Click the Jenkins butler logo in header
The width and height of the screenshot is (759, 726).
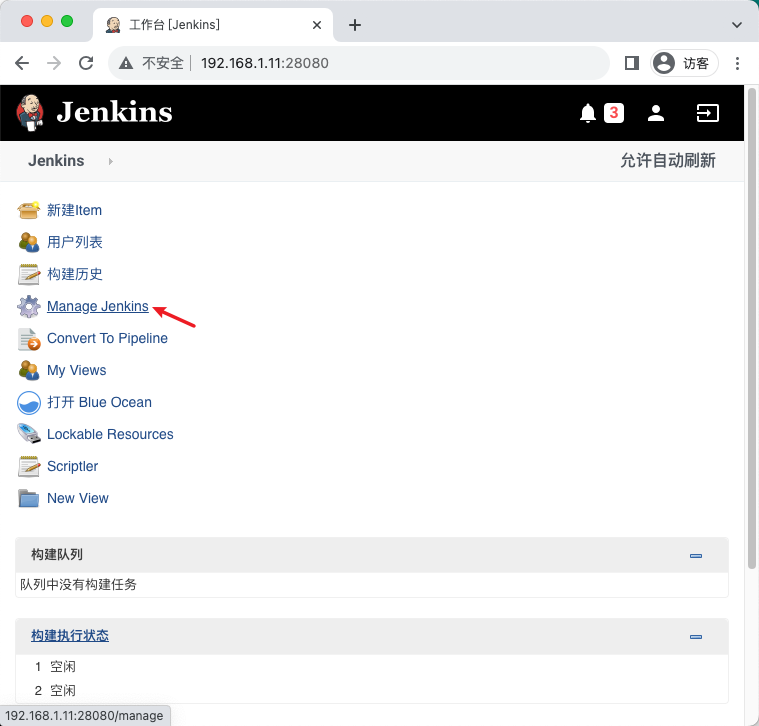coord(30,113)
